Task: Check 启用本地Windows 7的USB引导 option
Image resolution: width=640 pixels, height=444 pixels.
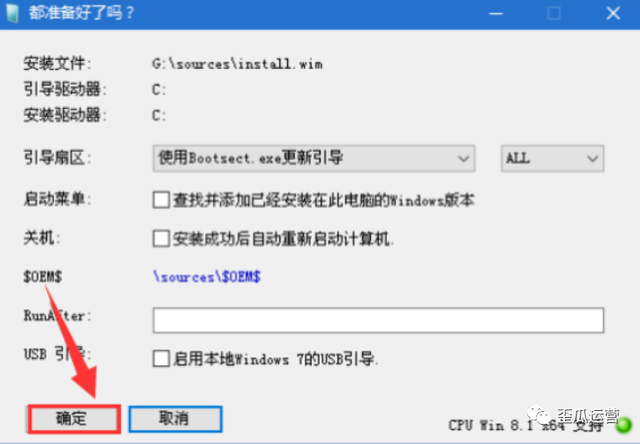Action: point(161,359)
